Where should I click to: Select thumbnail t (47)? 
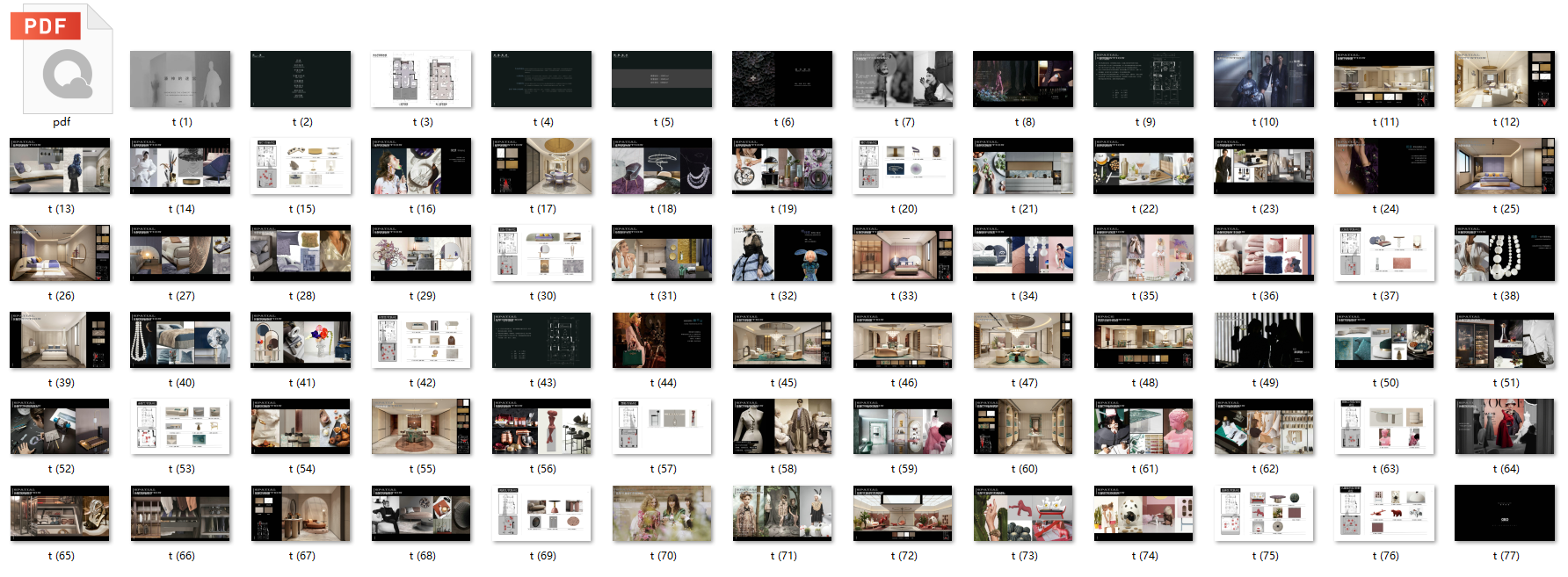[1023, 340]
